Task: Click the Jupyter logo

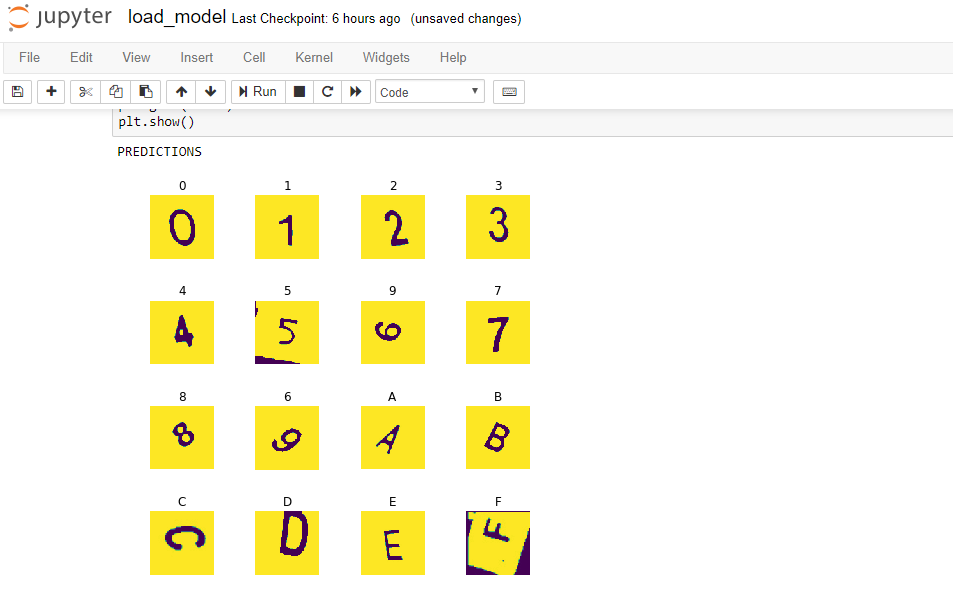Action: (x=60, y=17)
